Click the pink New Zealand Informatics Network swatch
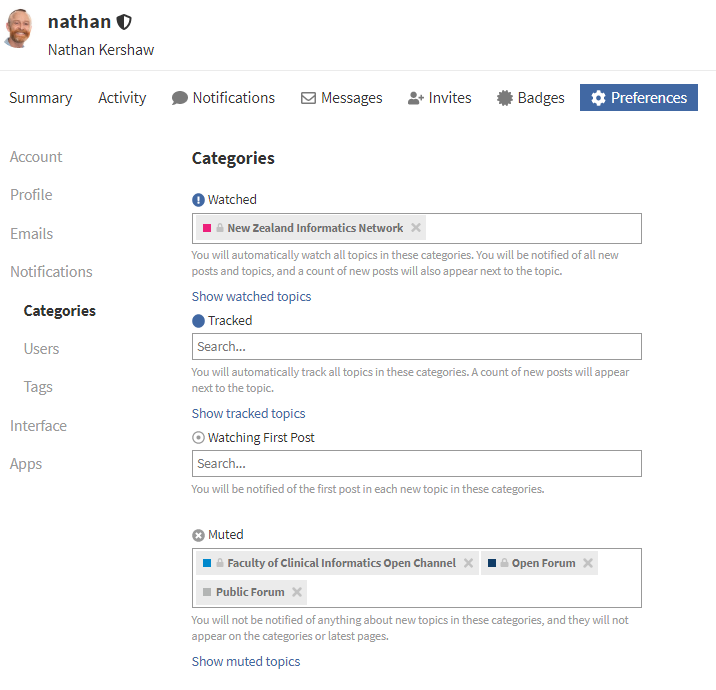The height and width of the screenshot is (690, 716). pos(207,228)
